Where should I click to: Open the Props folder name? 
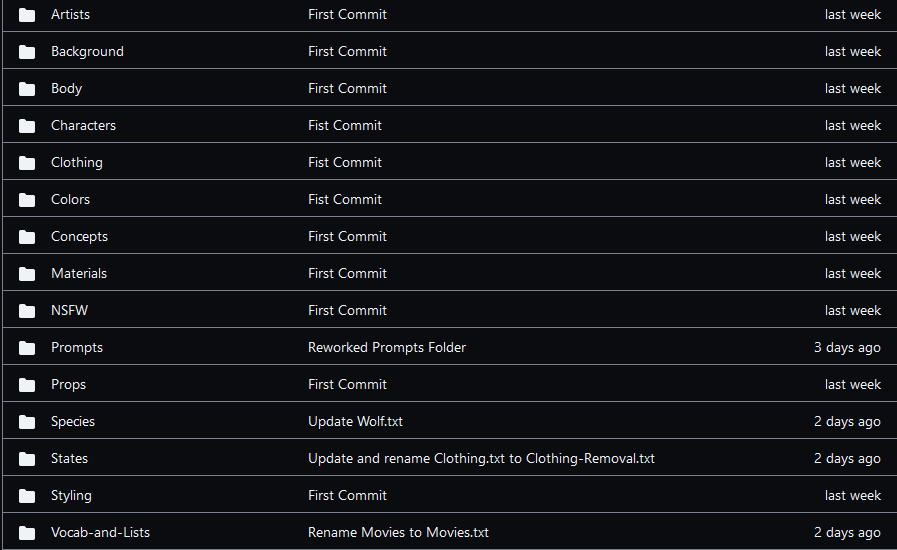(x=68, y=384)
